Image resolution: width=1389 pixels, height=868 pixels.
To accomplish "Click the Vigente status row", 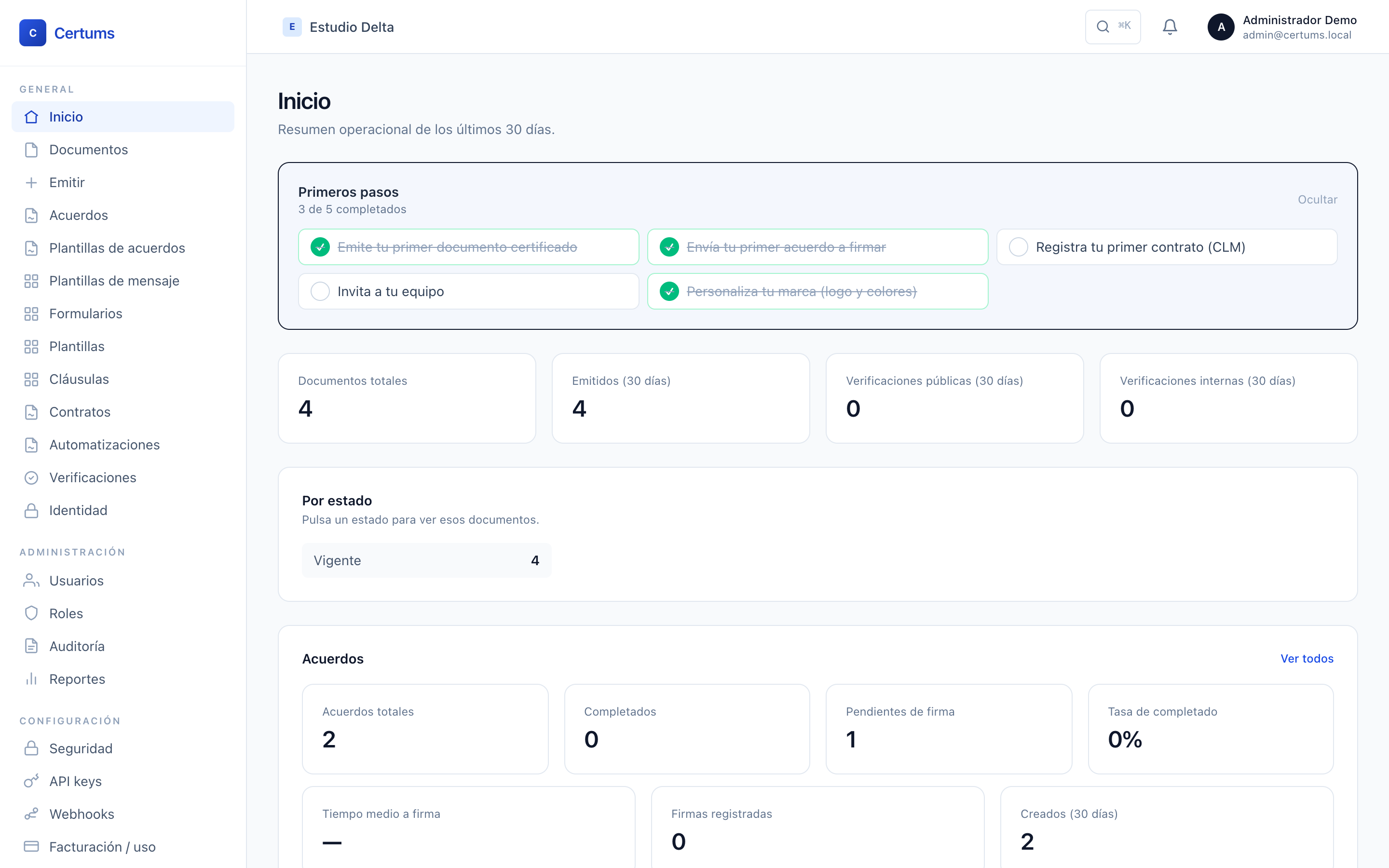I will pos(426,560).
